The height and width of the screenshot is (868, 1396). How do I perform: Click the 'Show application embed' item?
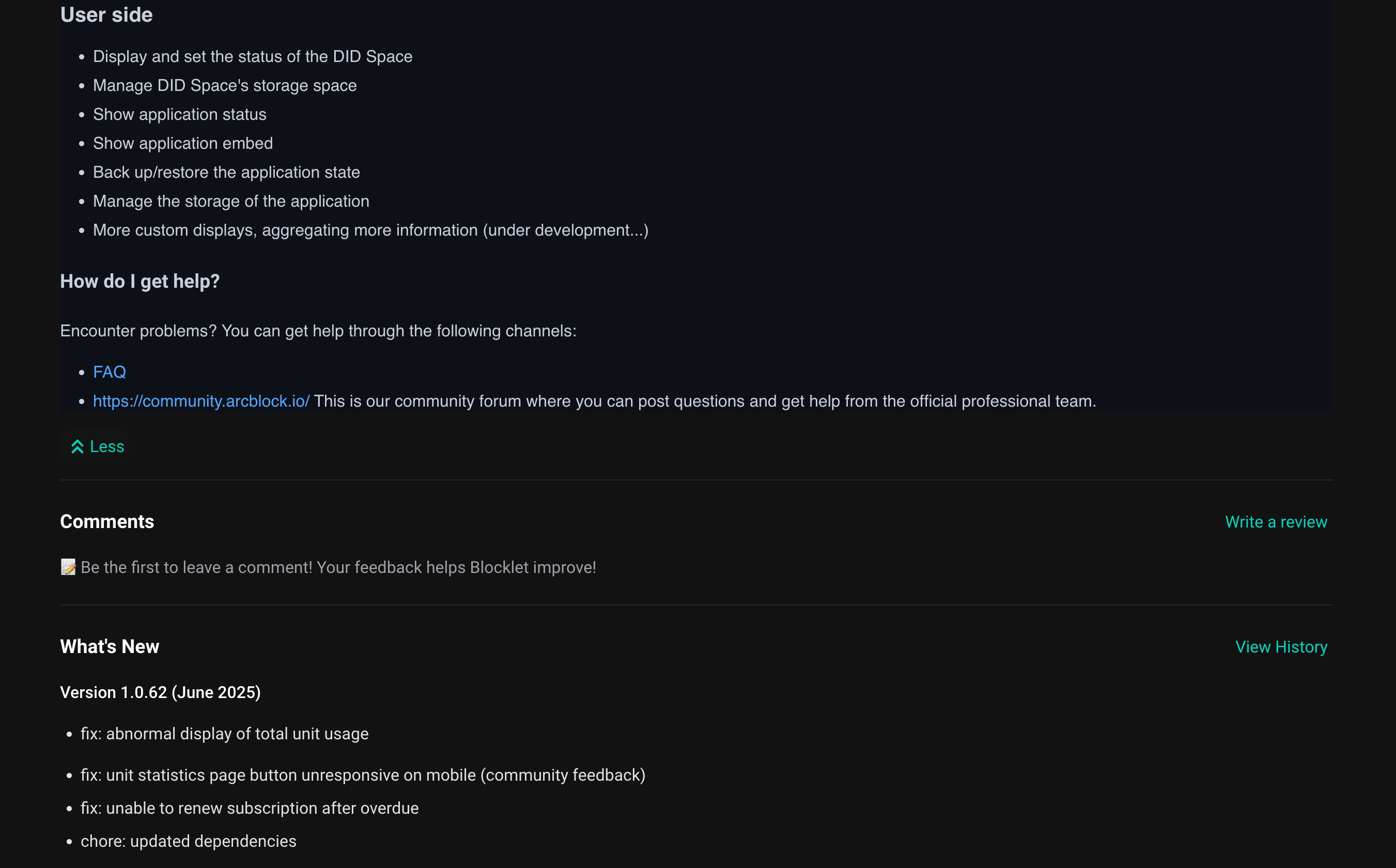coord(182,143)
